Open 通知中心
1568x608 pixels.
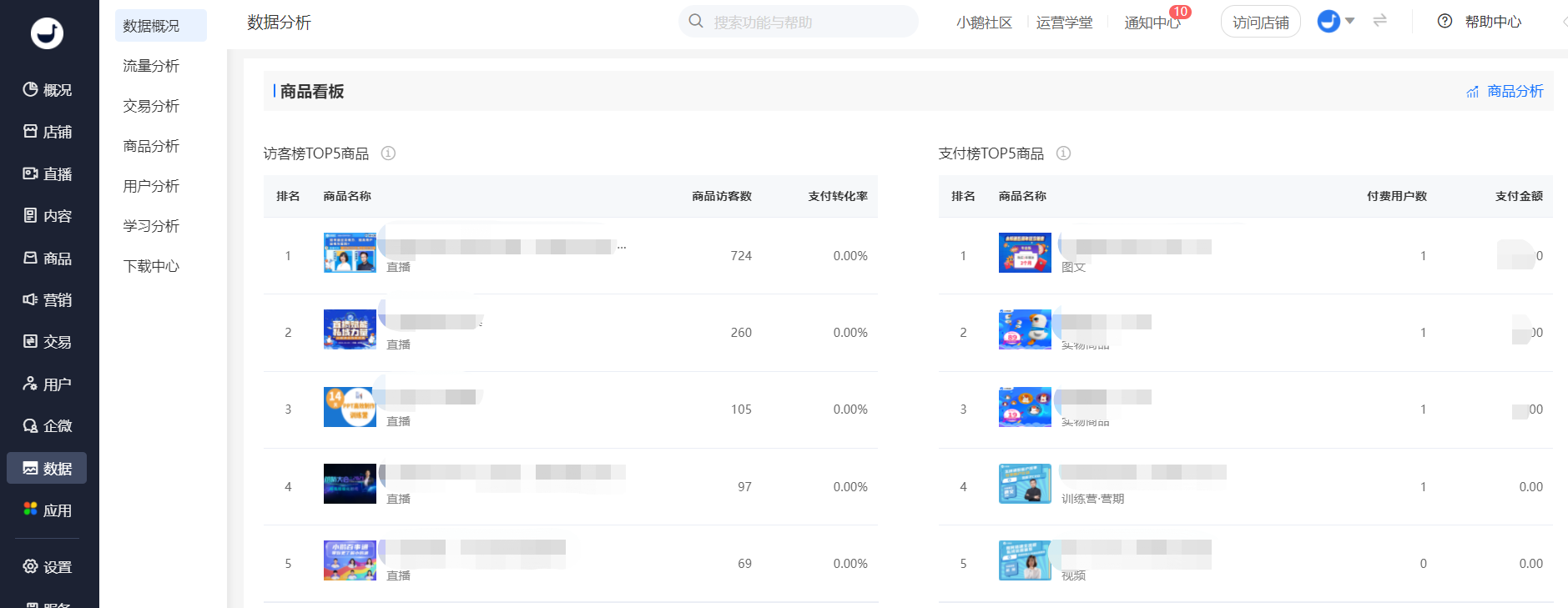click(x=1152, y=23)
